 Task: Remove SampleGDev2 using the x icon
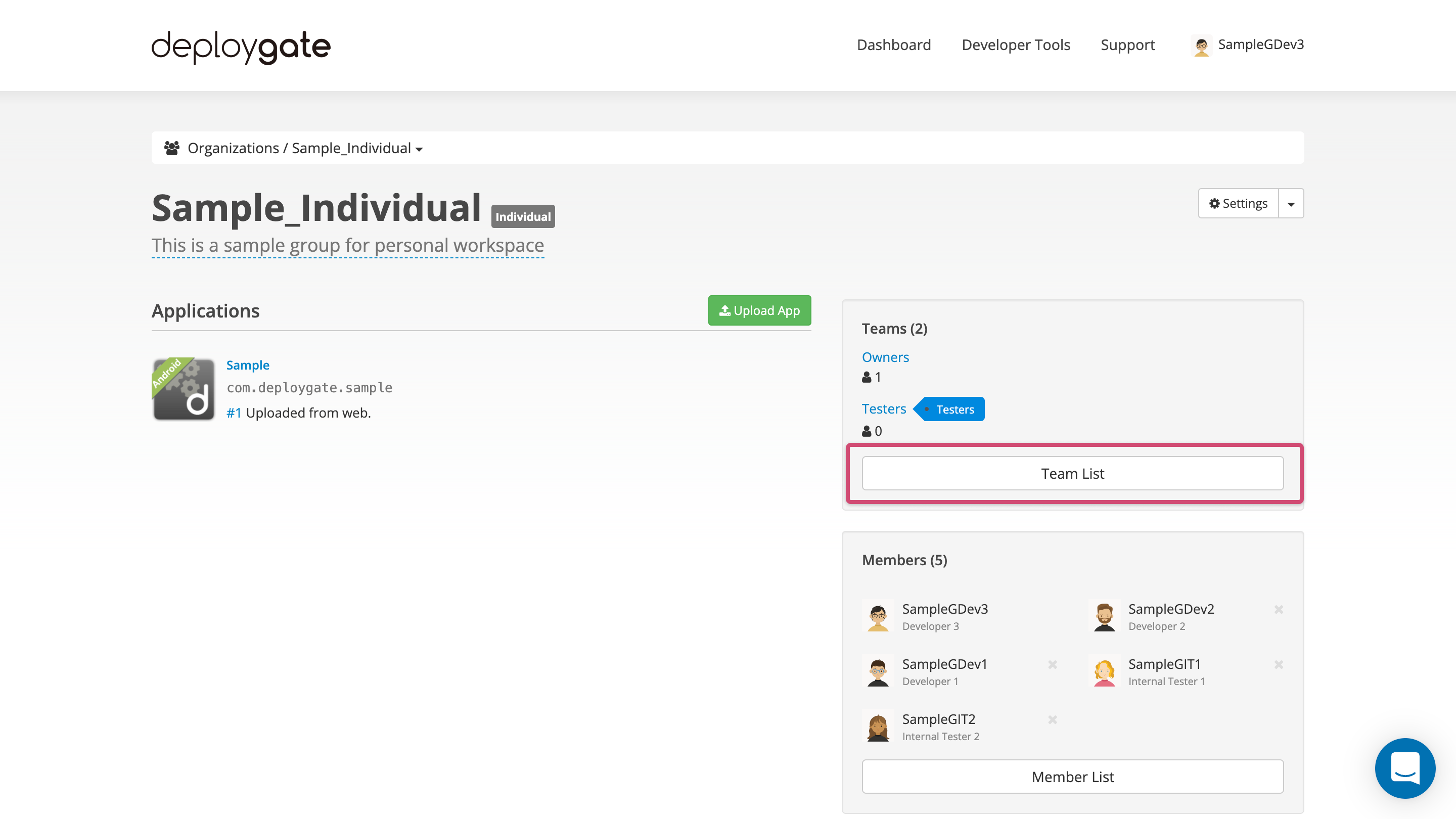coord(1278,609)
